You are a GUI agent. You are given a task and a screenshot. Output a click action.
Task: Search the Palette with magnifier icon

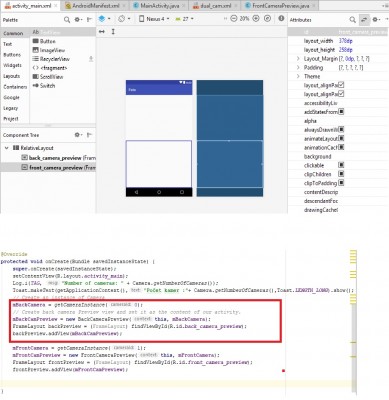click(67, 20)
